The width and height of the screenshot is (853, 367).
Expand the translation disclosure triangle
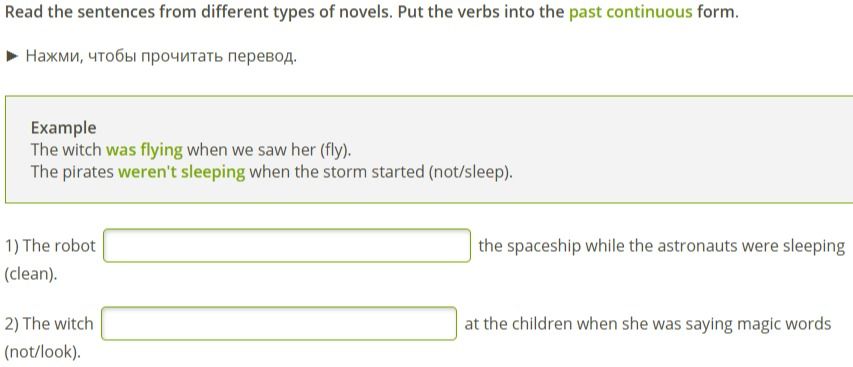coord(12,56)
